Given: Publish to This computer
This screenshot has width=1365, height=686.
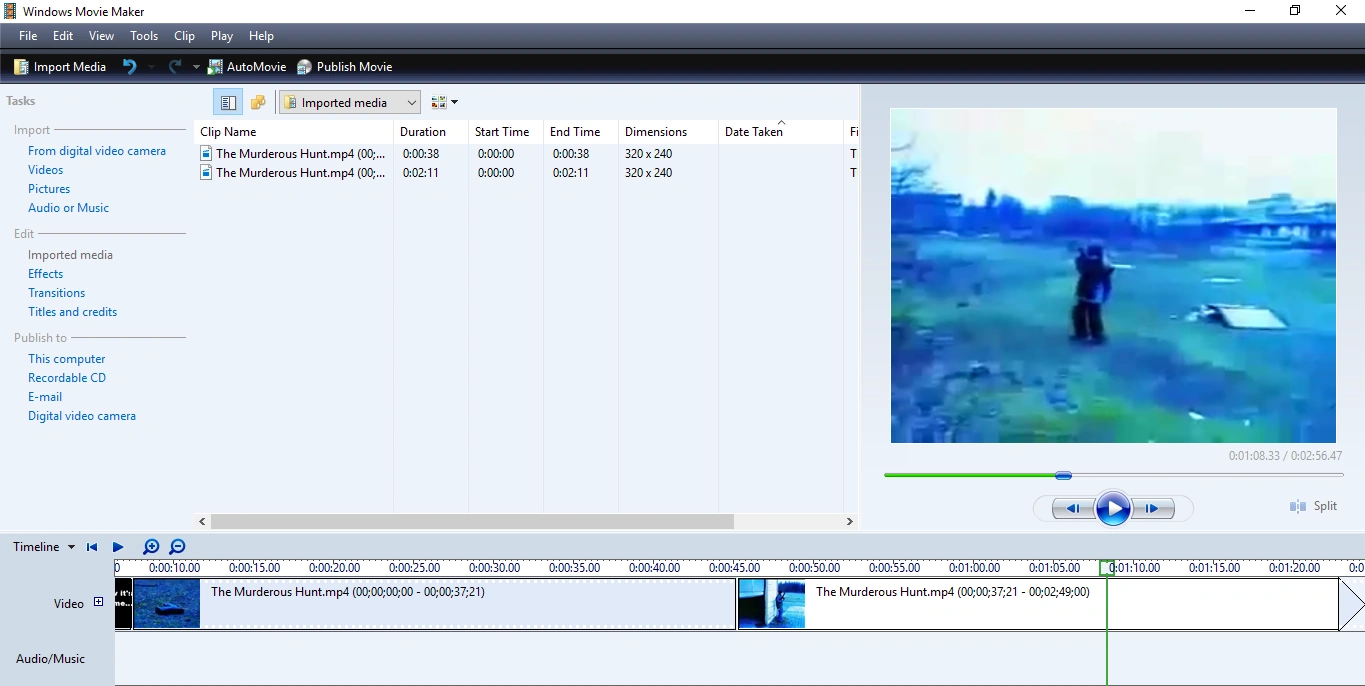Looking at the screenshot, I should click(67, 359).
